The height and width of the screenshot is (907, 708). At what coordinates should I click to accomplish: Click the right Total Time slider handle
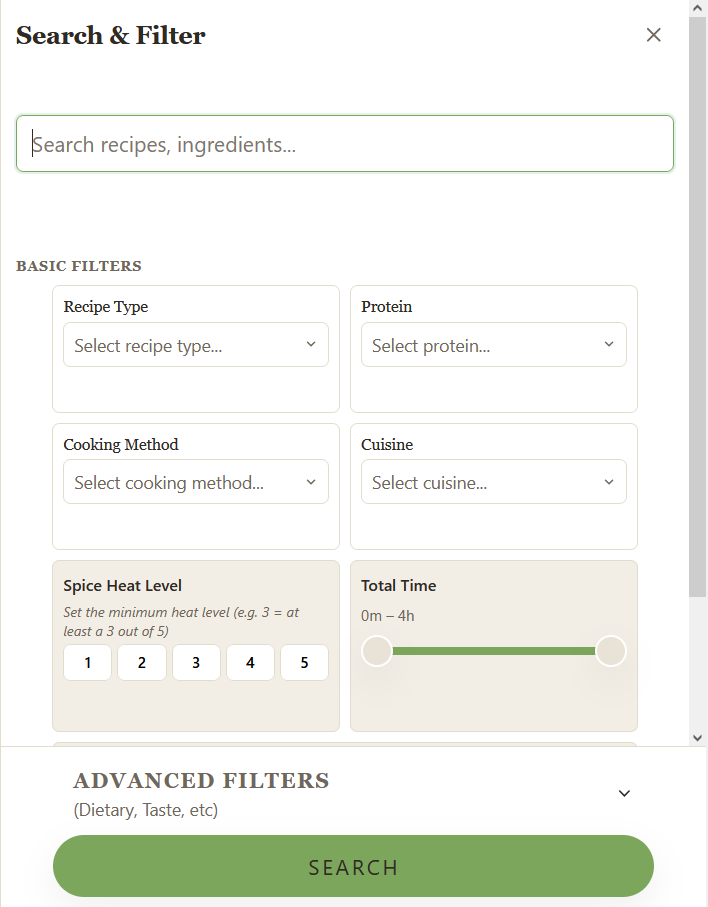pyautogui.click(x=611, y=650)
